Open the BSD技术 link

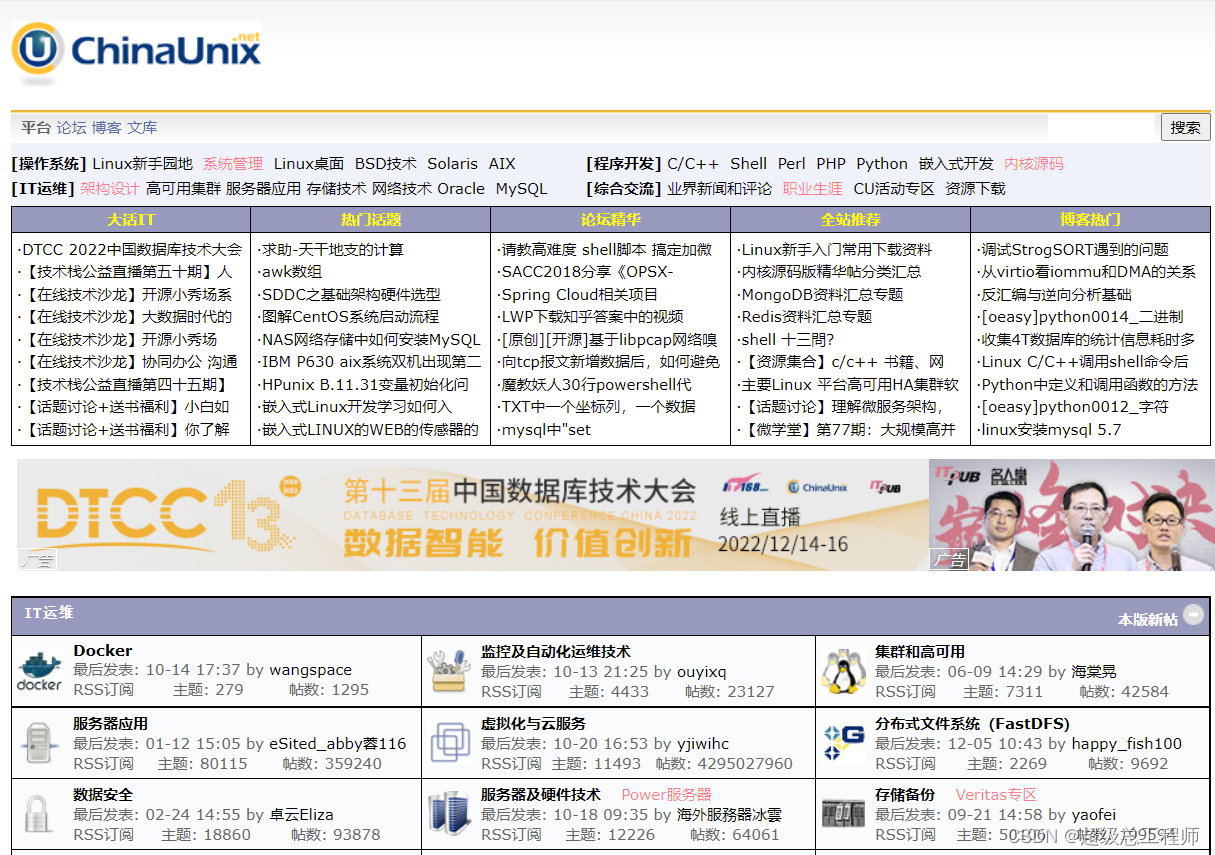coord(385,164)
